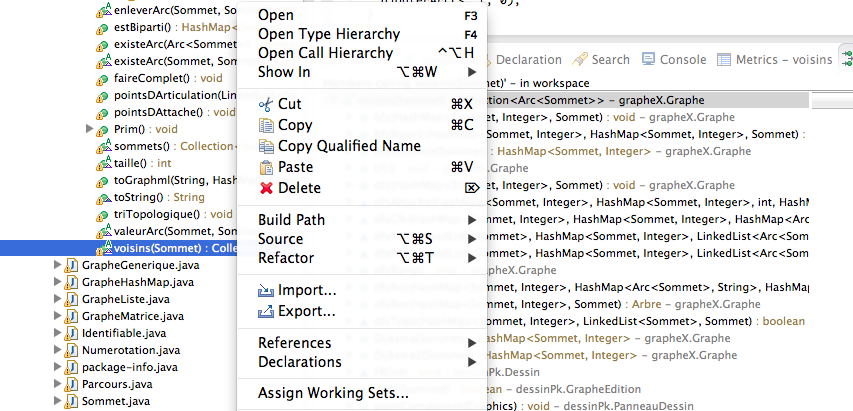853x411 pixels.
Task: Expand the GrapheMatrice.java tree node
Action: [x=57, y=316]
